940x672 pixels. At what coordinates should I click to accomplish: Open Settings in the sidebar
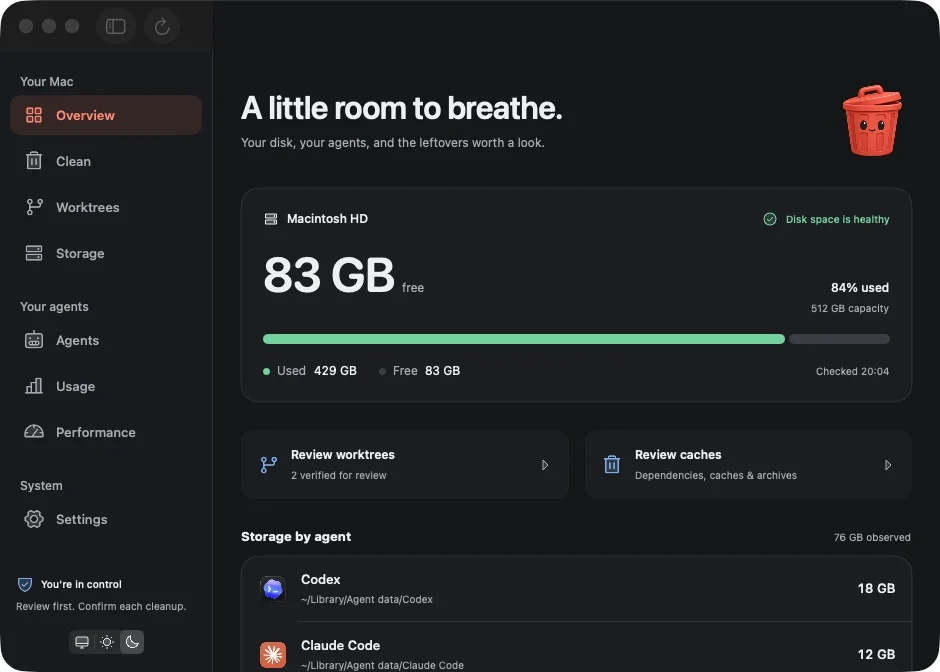[106, 519]
